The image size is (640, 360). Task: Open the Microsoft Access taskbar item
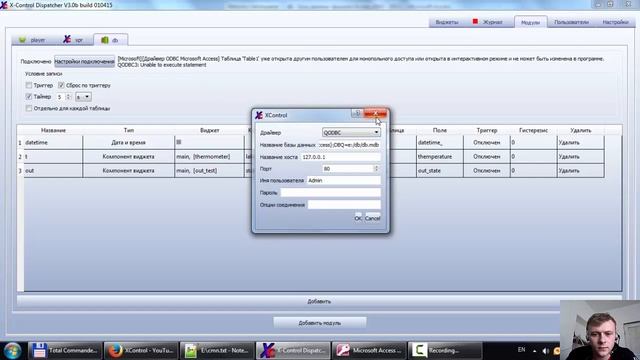coord(369,350)
